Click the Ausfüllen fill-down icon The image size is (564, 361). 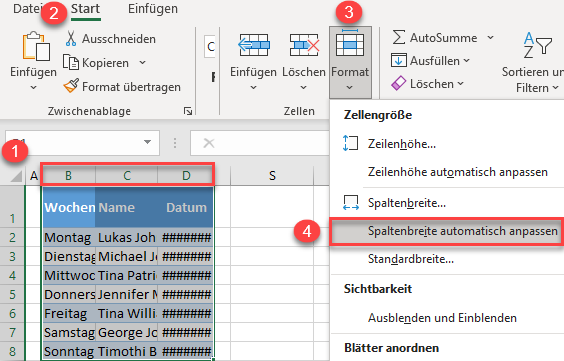coord(399,60)
